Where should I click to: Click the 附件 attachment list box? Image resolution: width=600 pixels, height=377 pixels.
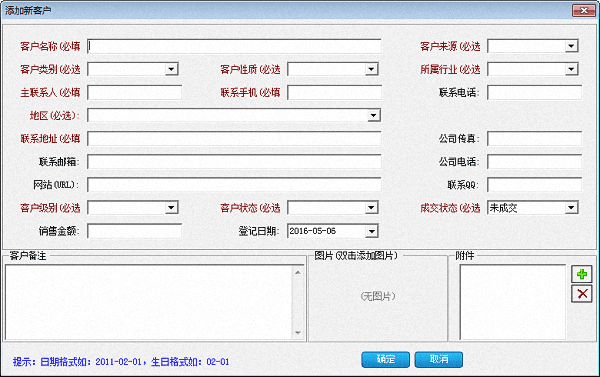[512, 302]
